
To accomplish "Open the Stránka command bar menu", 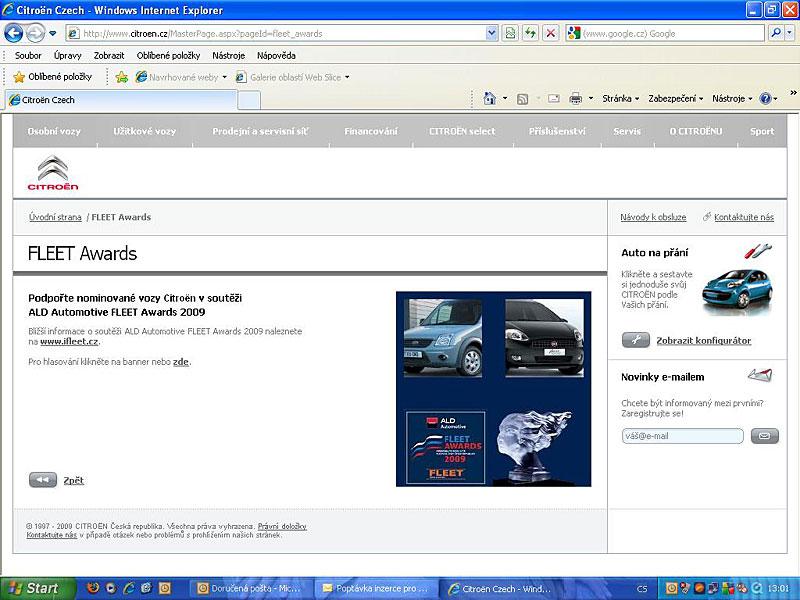I will [620, 98].
